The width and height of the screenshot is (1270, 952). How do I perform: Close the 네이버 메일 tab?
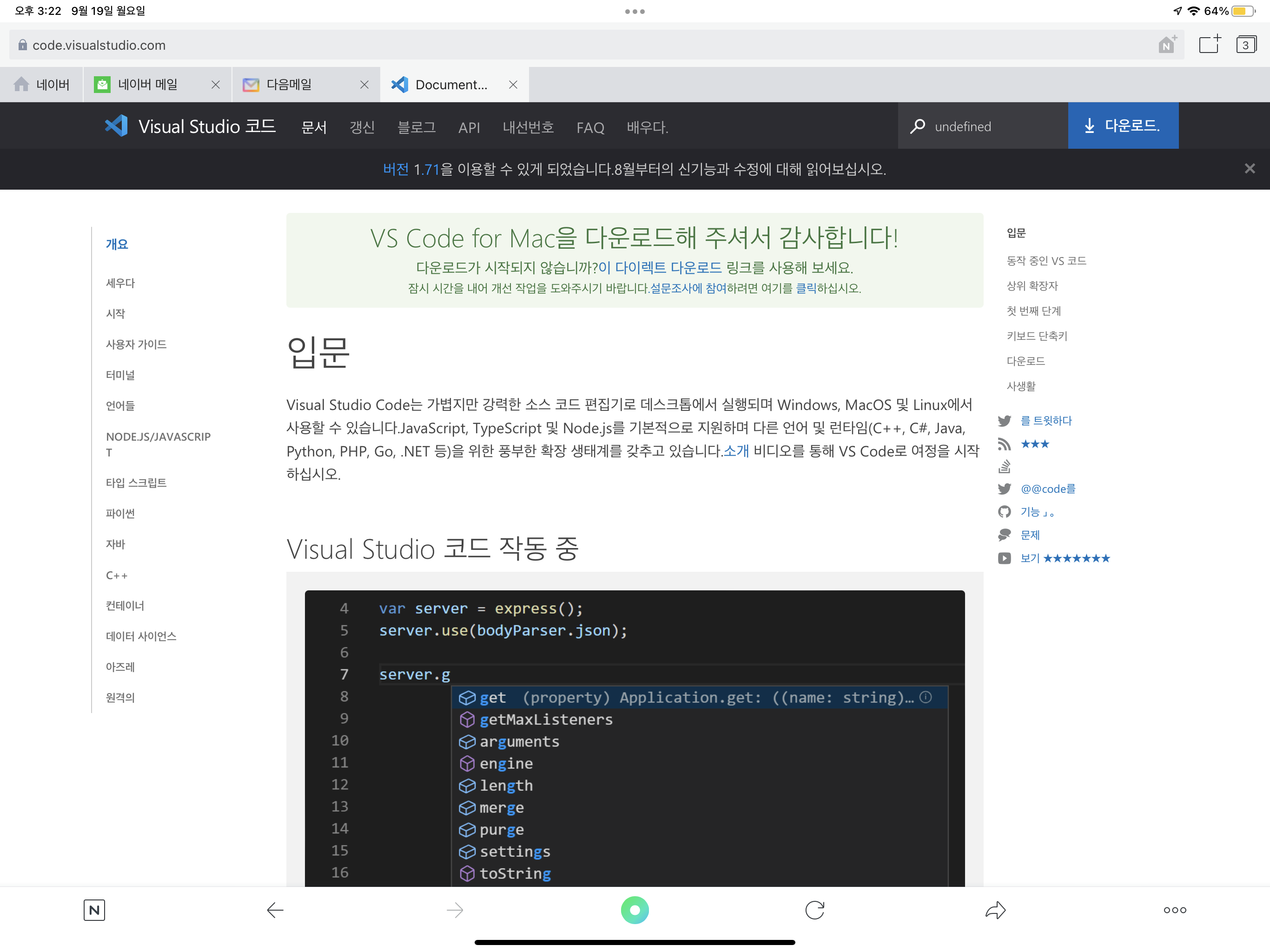click(215, 85)
